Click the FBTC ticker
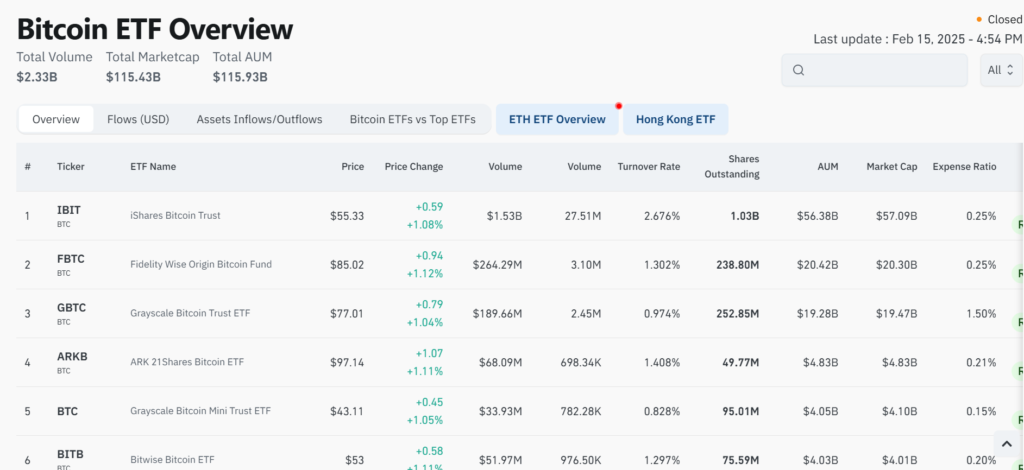 point(71,259)
